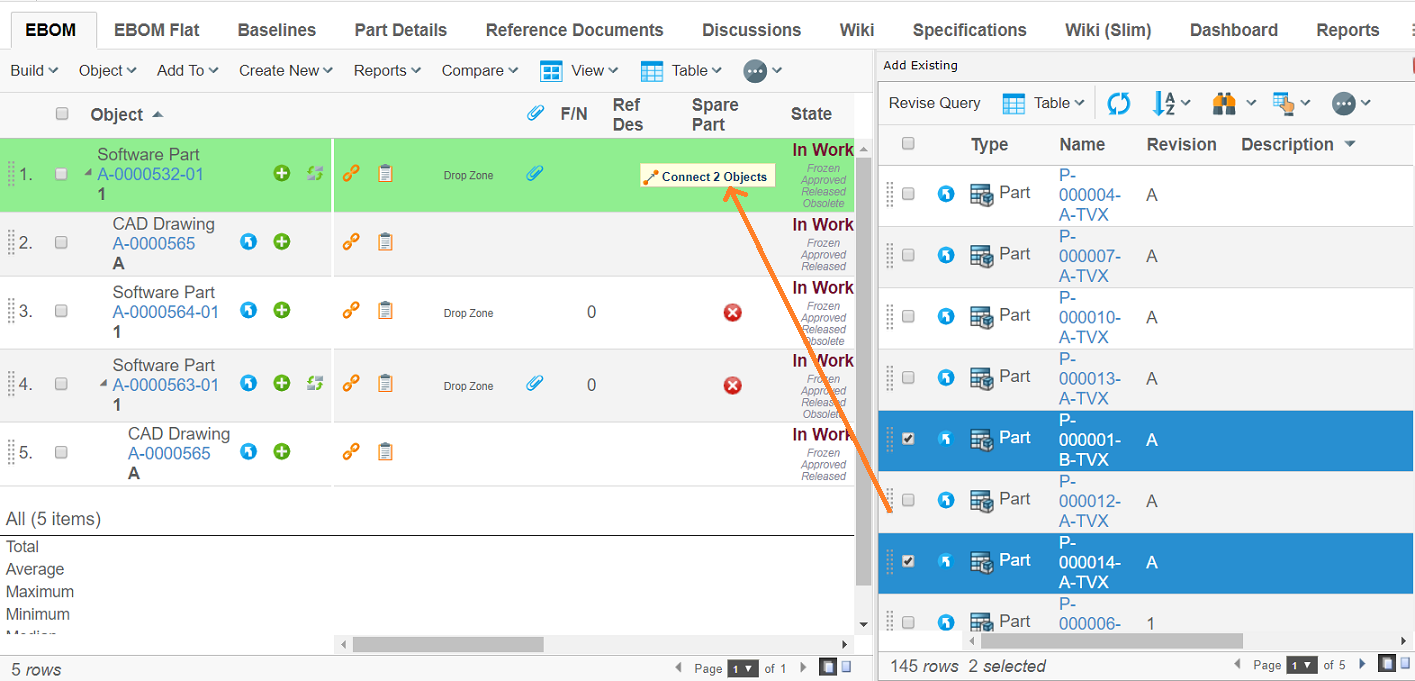Click clipboard icon in row 4
Viewport: 1415px width, 681px height.
(x=385, y=383)
